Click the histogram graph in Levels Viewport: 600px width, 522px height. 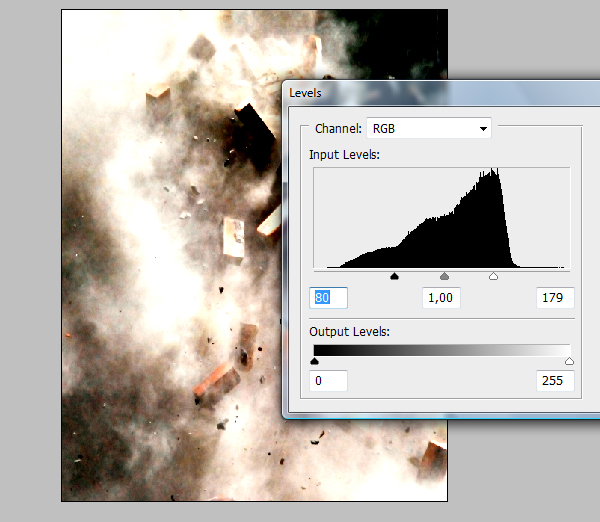pos(442,218)
